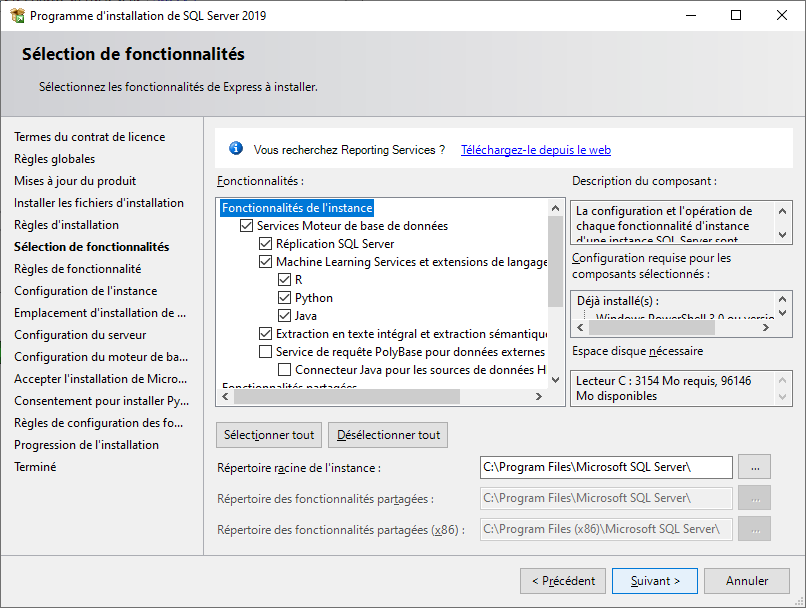Image resolution: width=806 pixels, height=608 pixels.
Task: Click the features list scroll-down arrow
Action: 555,380
